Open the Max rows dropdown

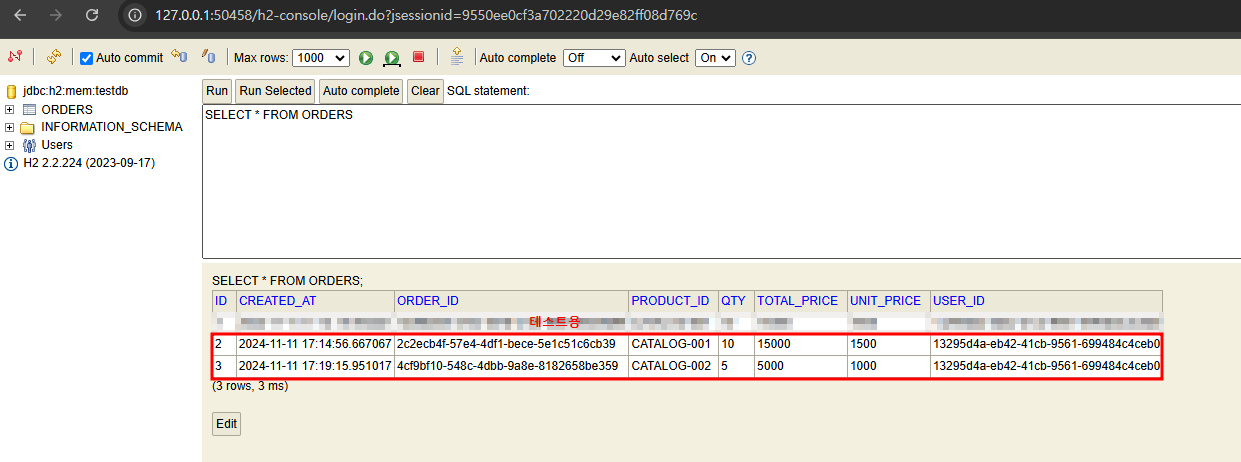(x=321, y=58)
